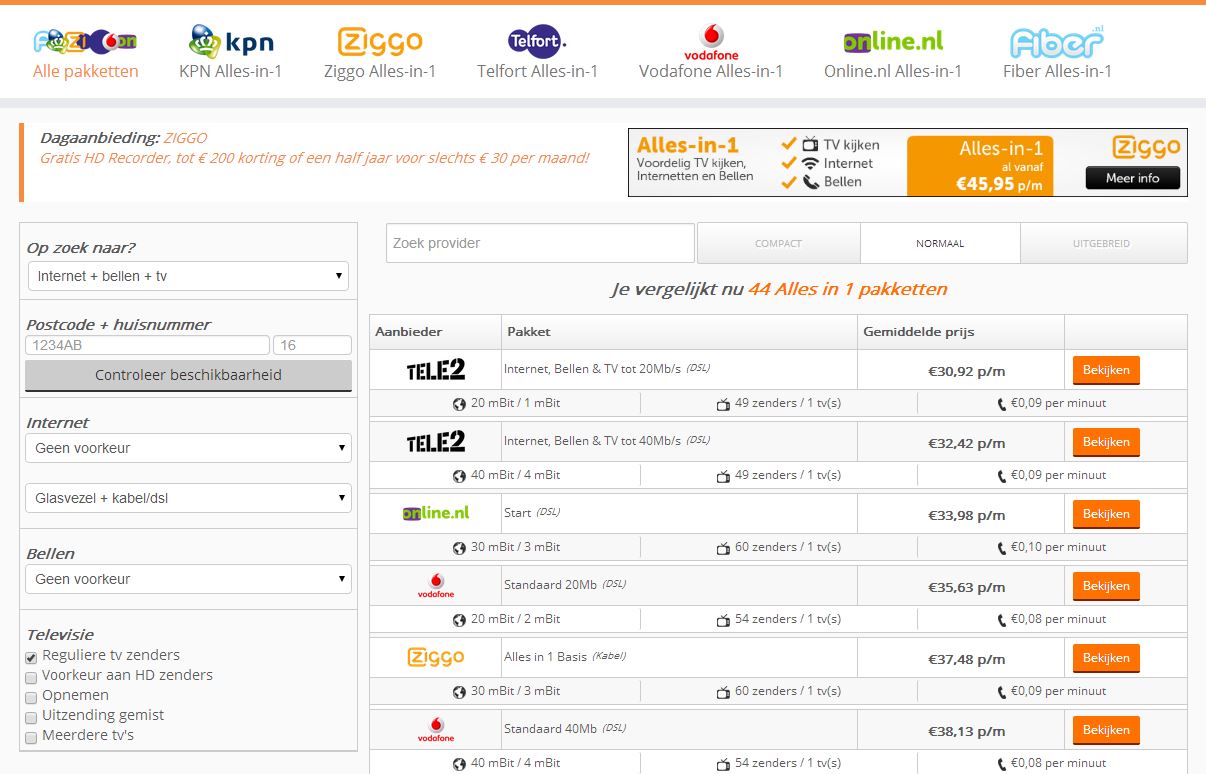Click globe icon under Ziggo Alles in 1 Basis
The image size is (1206, 774).
click(459, 692)
